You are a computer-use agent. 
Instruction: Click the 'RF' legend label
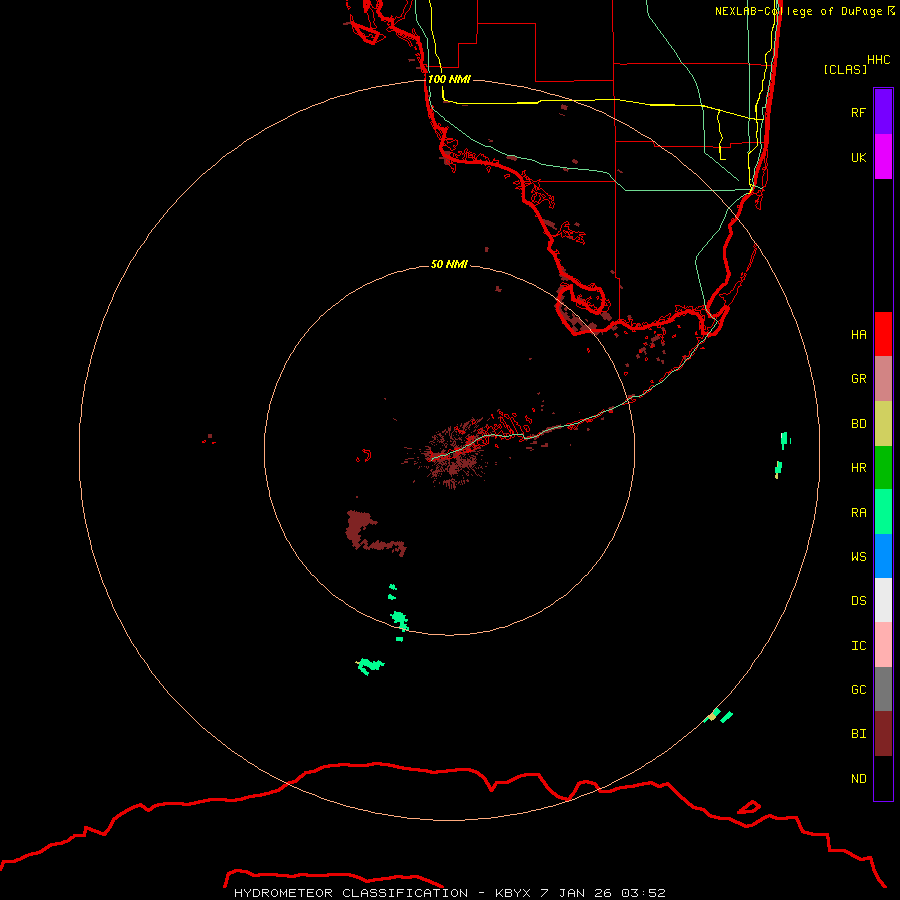[x=858, y=112]
